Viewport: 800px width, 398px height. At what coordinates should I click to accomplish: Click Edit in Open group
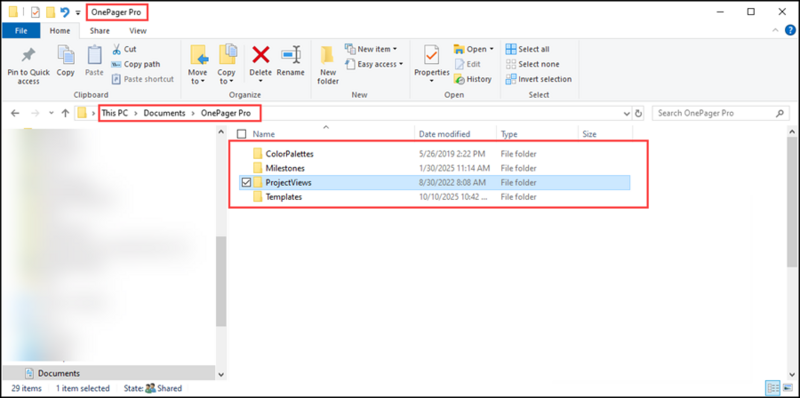click(x=467, y=64)
